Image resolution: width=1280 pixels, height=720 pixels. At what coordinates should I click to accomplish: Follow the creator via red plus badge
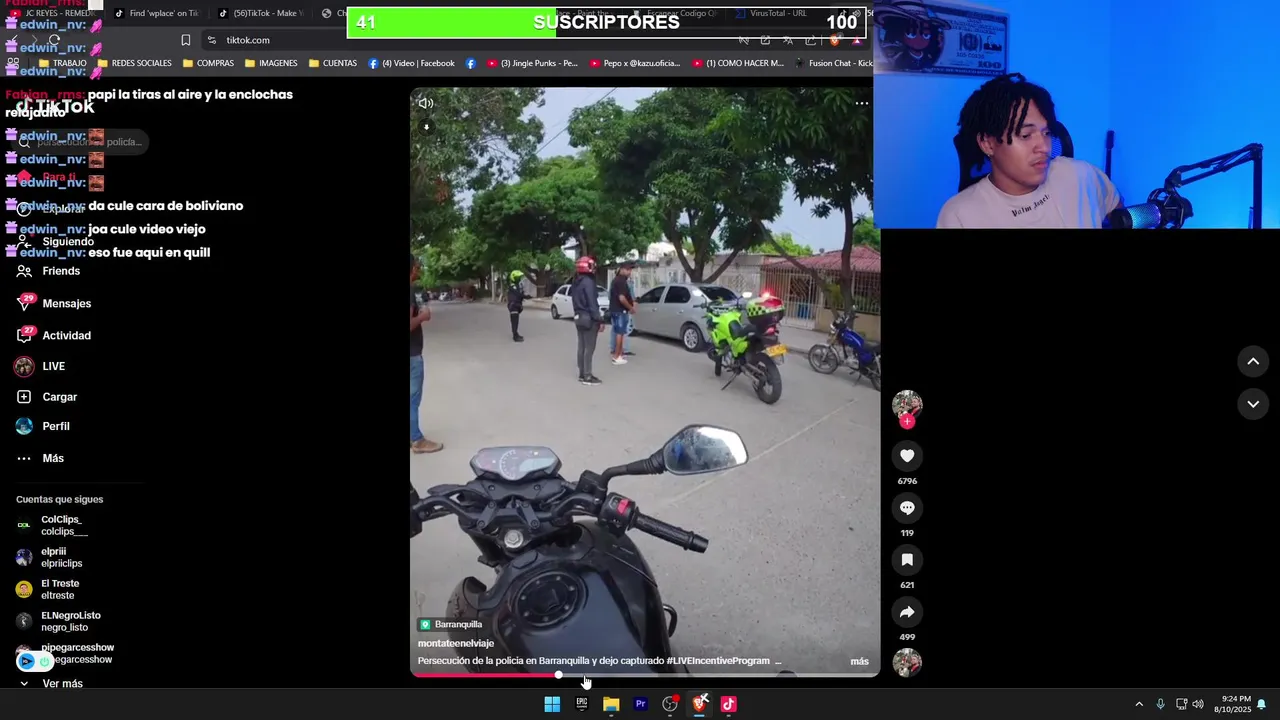[907, 421]
